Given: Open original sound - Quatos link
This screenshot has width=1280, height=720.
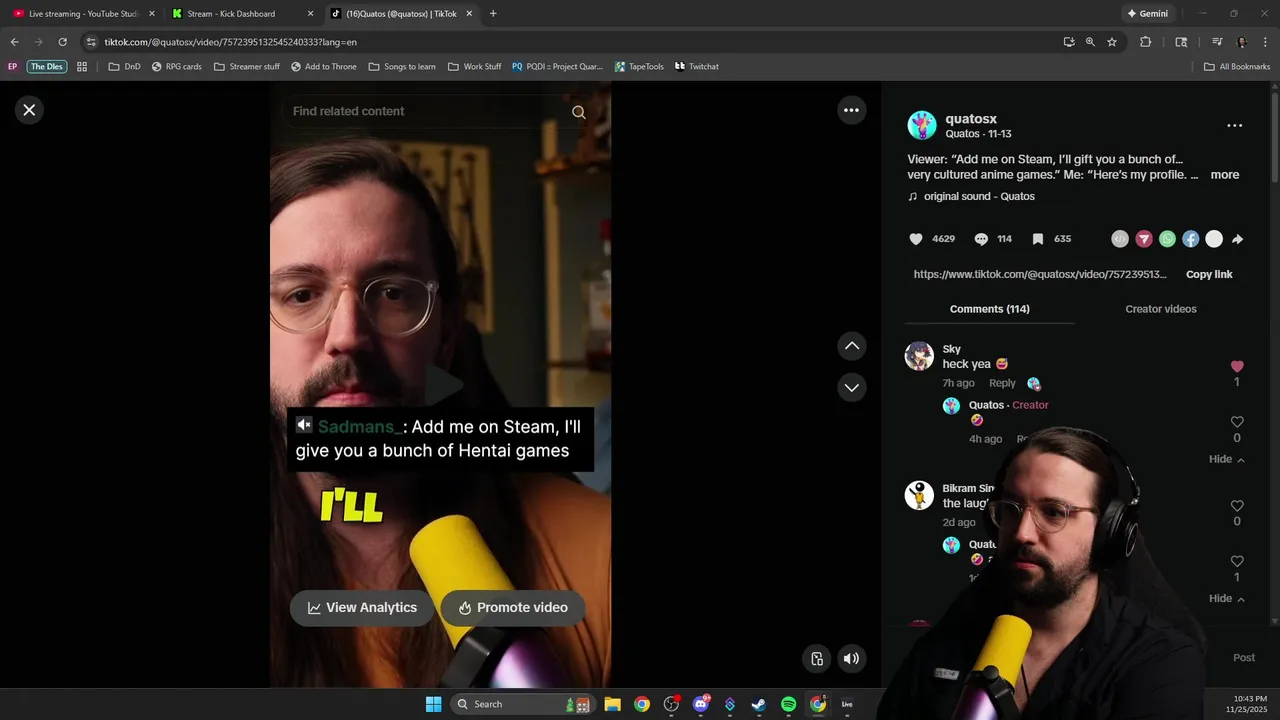Looking at the screenshot, I should point(979,196).
